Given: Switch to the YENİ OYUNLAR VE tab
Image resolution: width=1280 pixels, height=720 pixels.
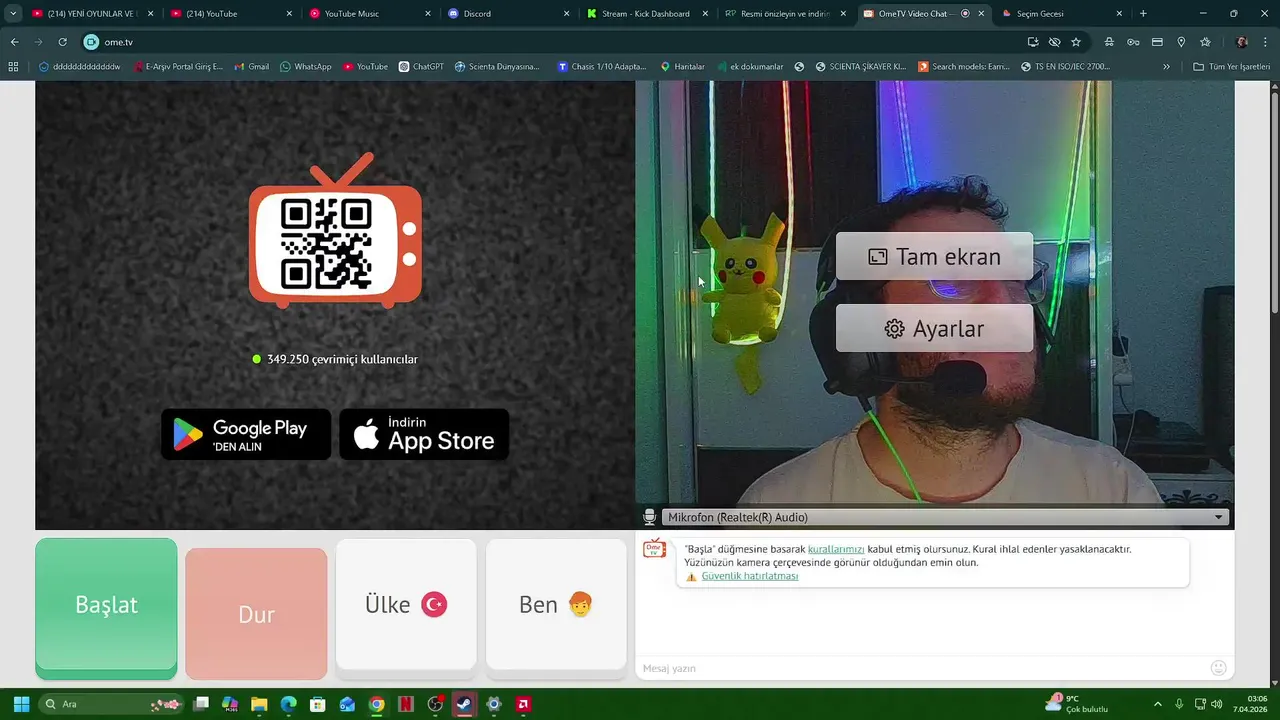Looking at the screenshot, I should [x=90, y=14].
